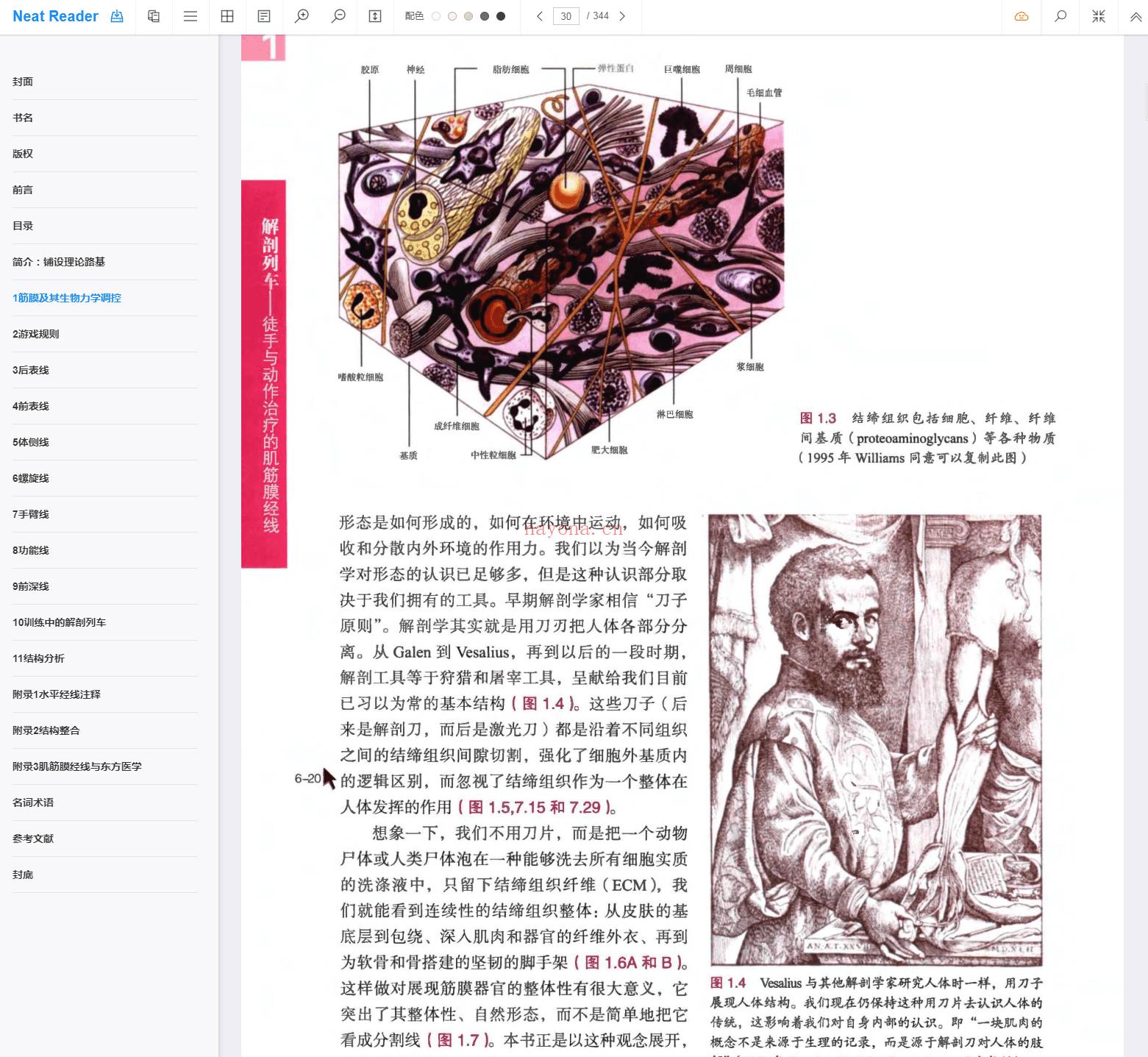Screen dimensions: 1148x1057
Task: Select the beige-gray color theme swatch
Action: coord(468,16)
